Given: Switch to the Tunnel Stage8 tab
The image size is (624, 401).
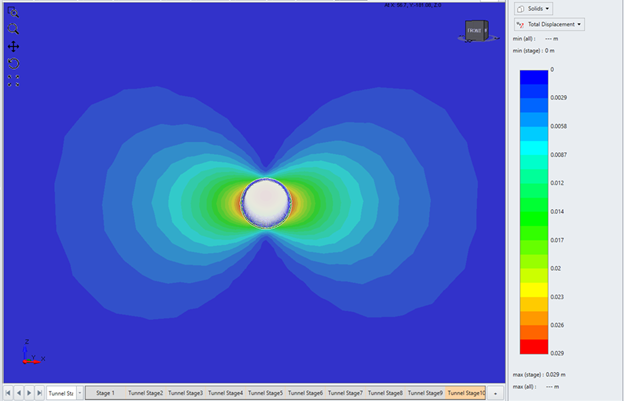Looking at the screenshot, I should (x=385, y=393).
